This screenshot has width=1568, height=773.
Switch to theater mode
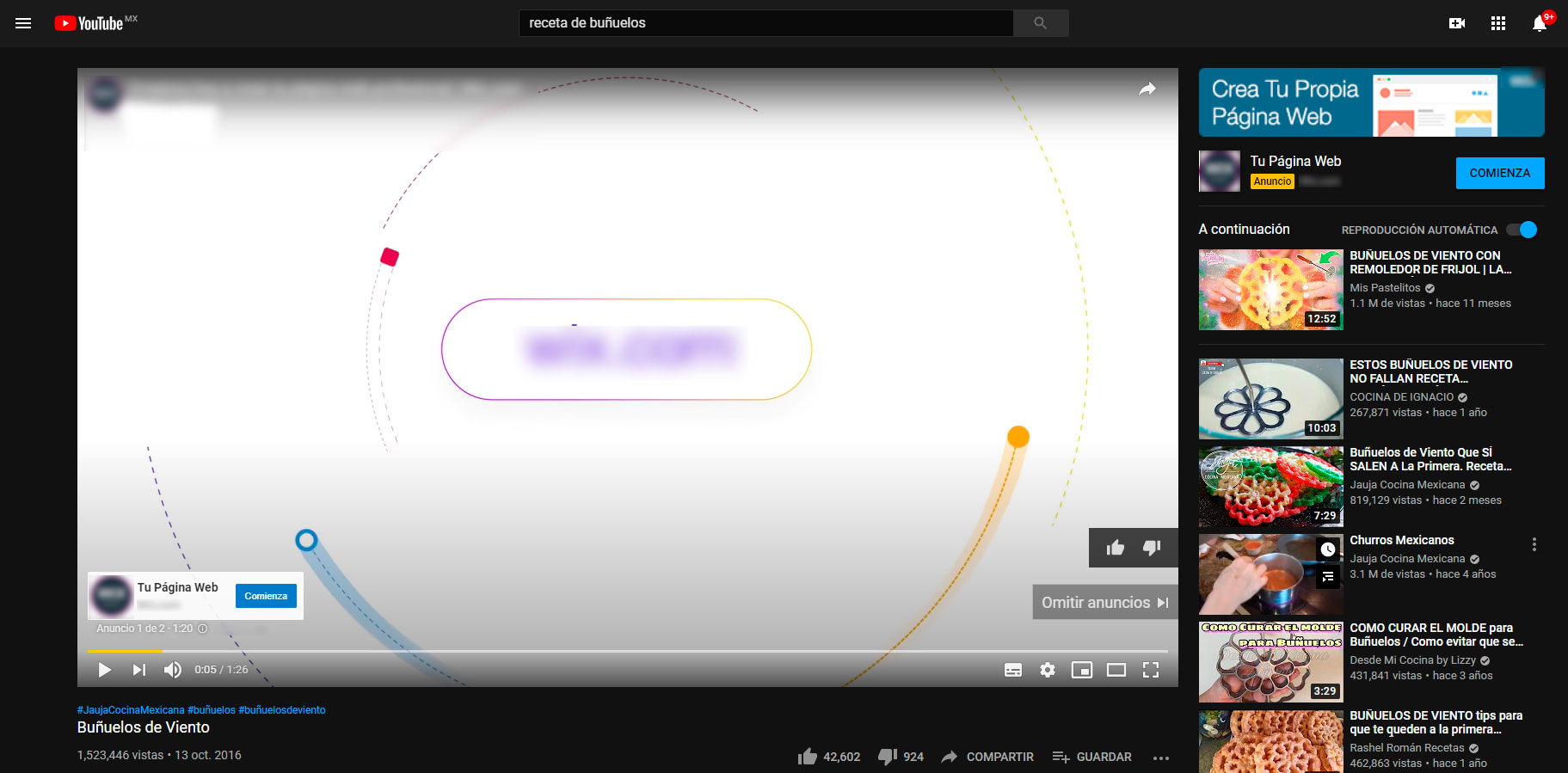(x=1116, y=670)
